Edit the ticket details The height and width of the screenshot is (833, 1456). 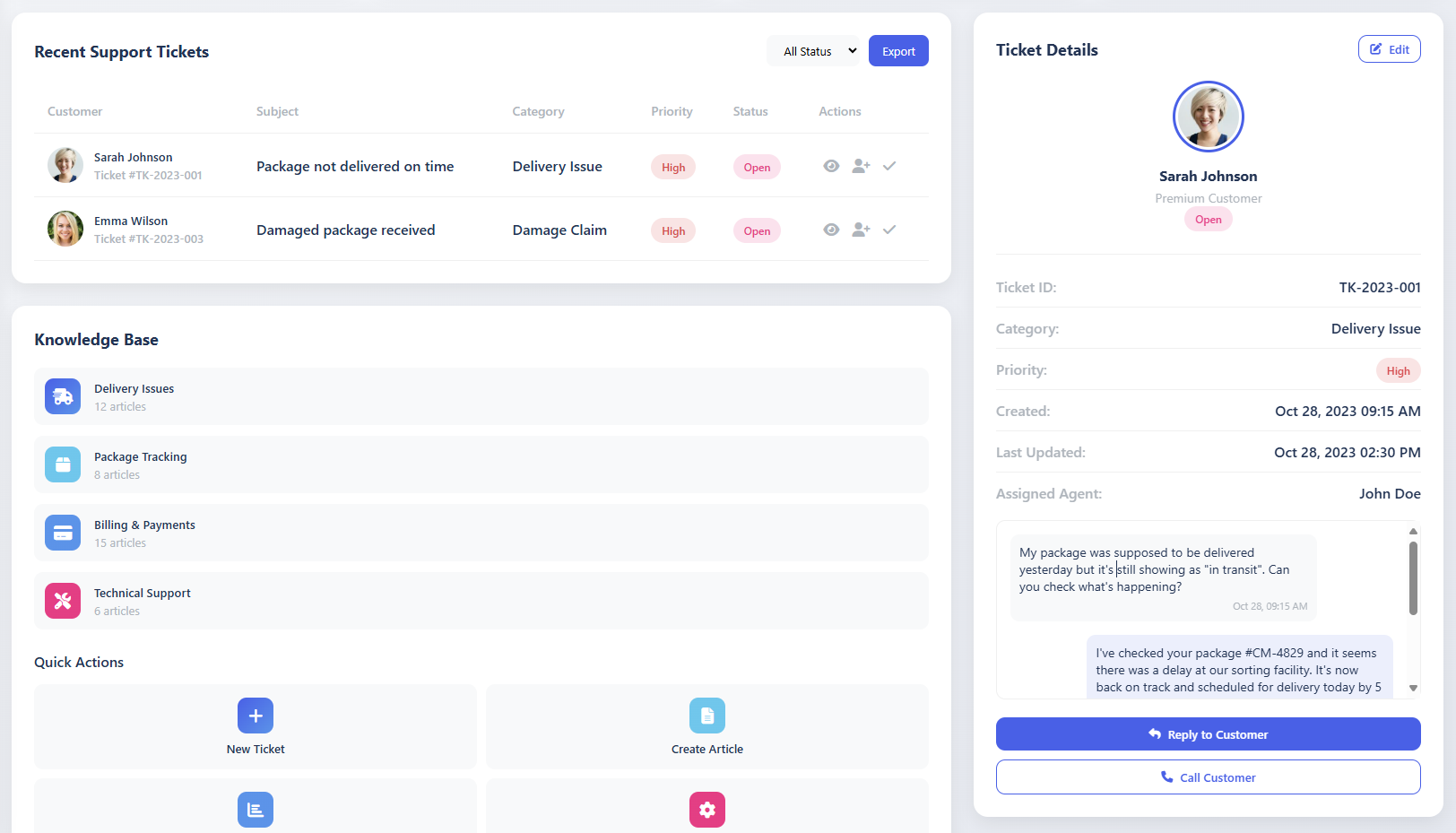coord(1389,49)
